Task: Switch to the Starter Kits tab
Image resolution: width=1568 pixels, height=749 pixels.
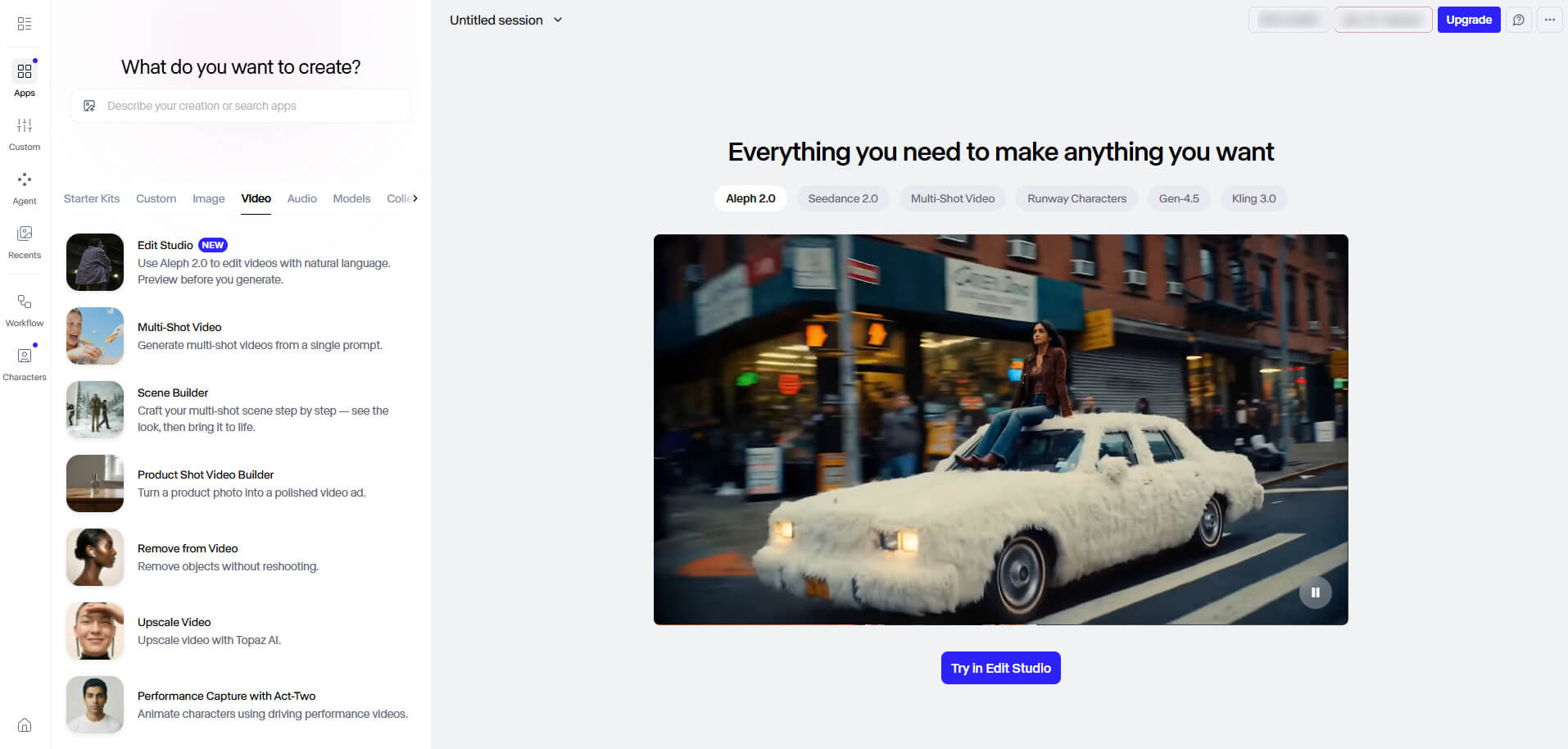Action: pyautogui.click(x=92, y=198)
